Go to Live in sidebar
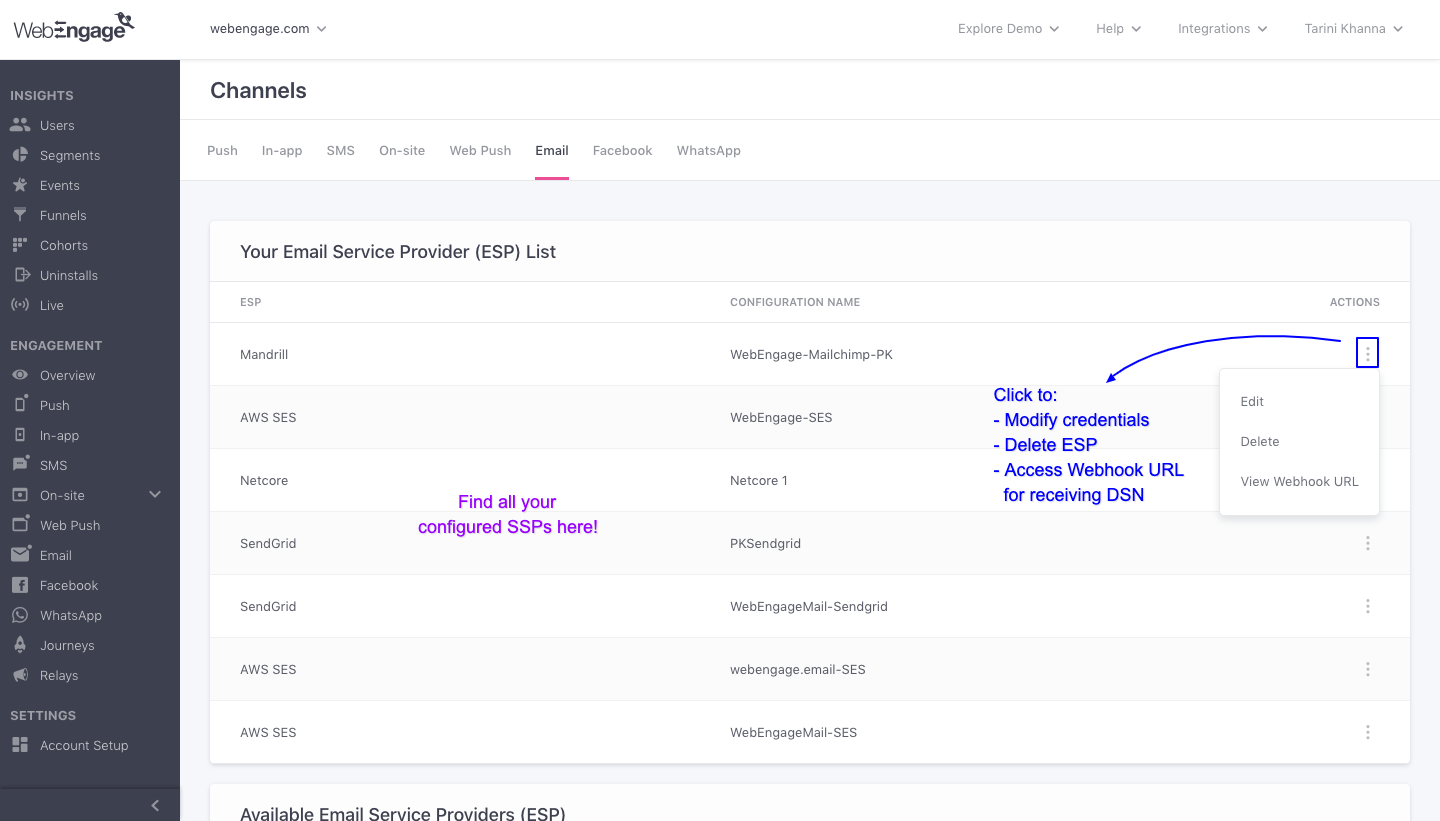The height and width of the screenshot is (821, 1440). tap(52, 305)
